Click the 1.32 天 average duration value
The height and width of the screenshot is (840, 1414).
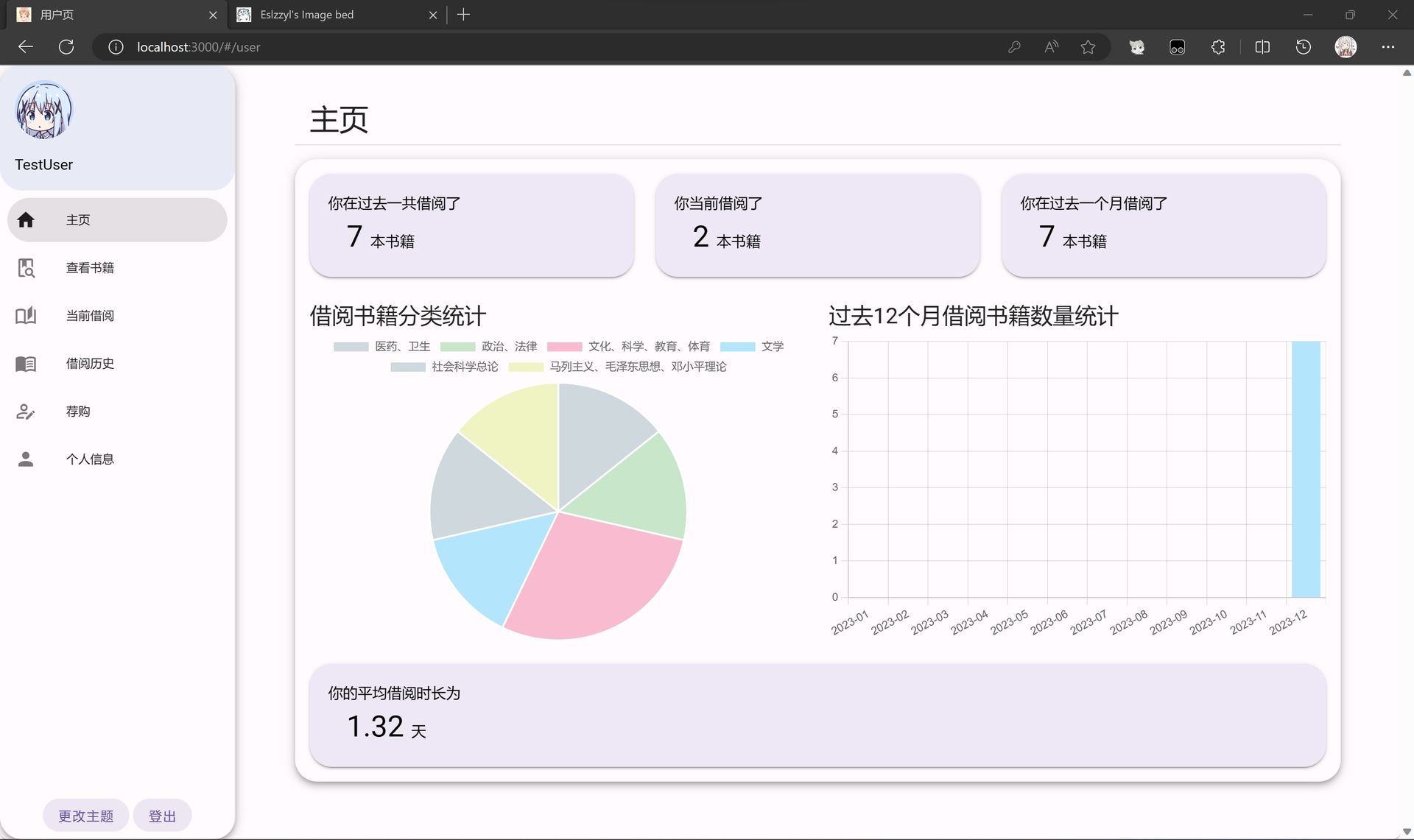[x=387, y=727]
